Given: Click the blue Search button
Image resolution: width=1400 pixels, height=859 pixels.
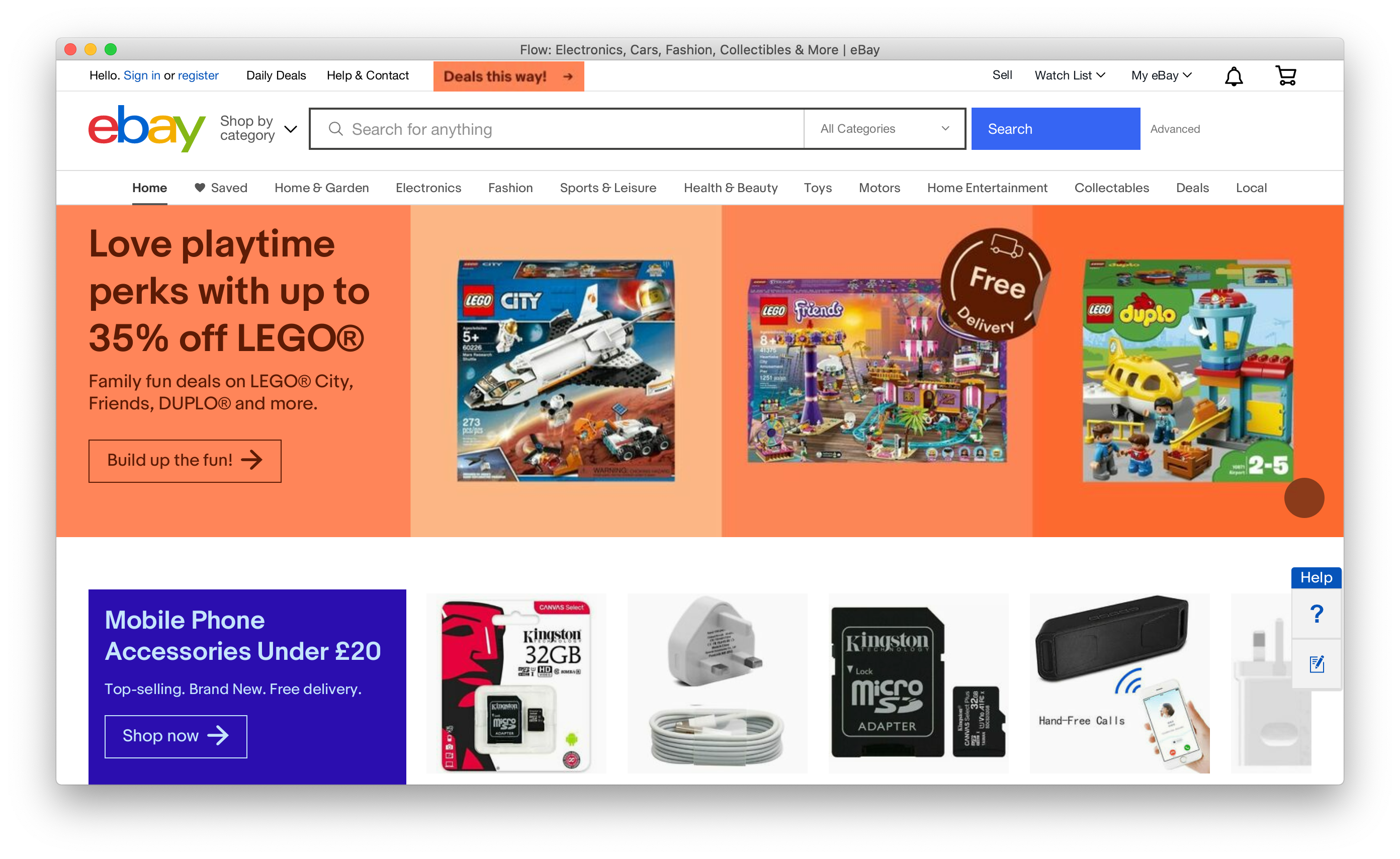Looking at the screenshot, I should pyautogui.click(x=1056, y=129).
